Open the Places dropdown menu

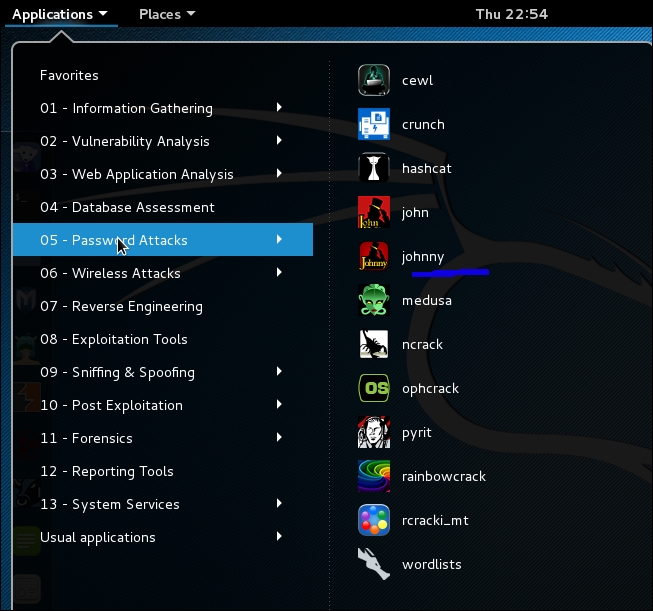tap(167, 14)
